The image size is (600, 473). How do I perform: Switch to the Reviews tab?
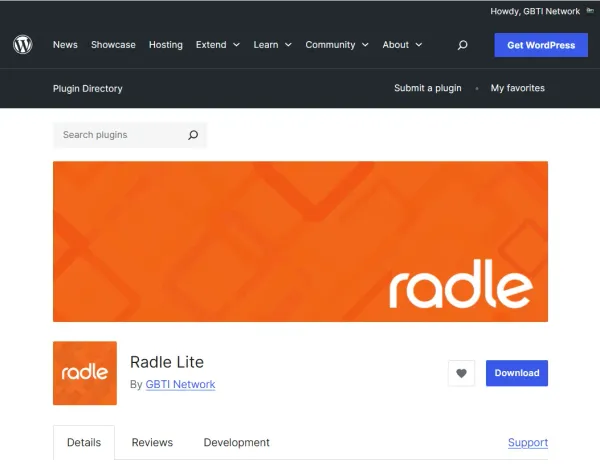[x=152, y=442]
